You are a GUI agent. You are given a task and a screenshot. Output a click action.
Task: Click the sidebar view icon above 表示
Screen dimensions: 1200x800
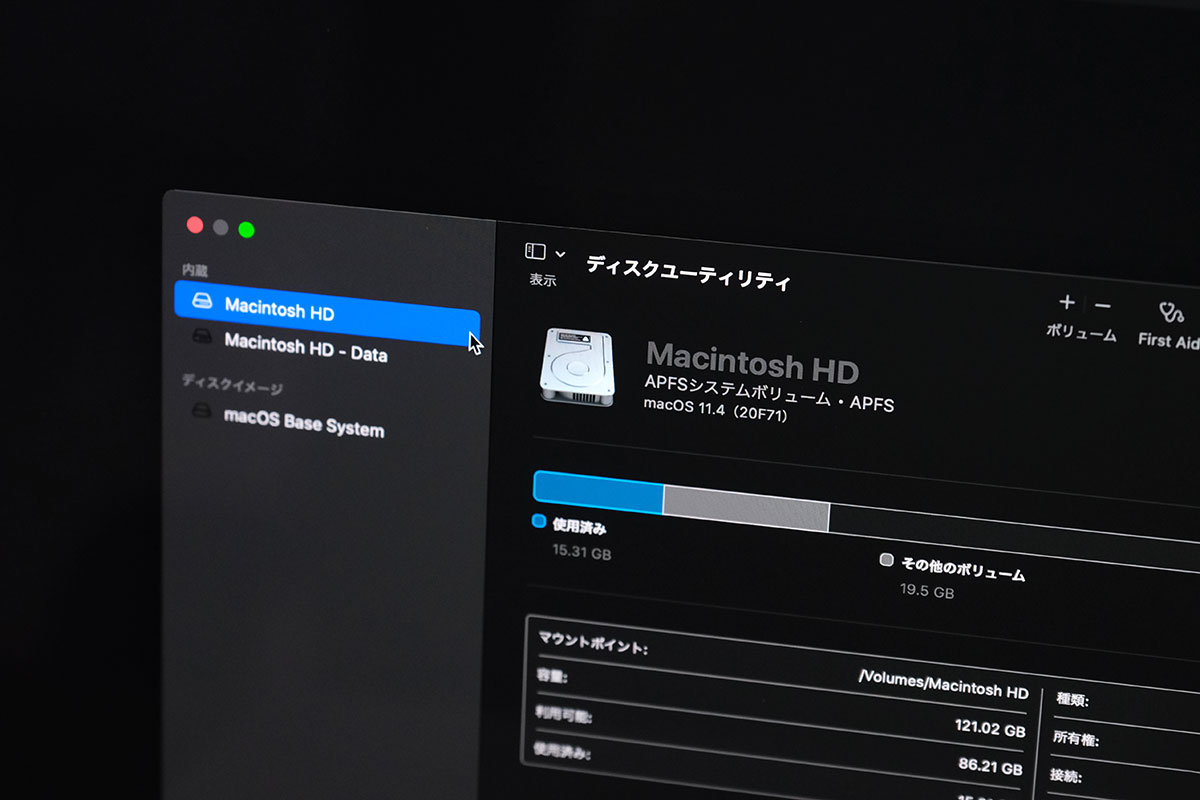pyautogui.click(x=536, y=252)
